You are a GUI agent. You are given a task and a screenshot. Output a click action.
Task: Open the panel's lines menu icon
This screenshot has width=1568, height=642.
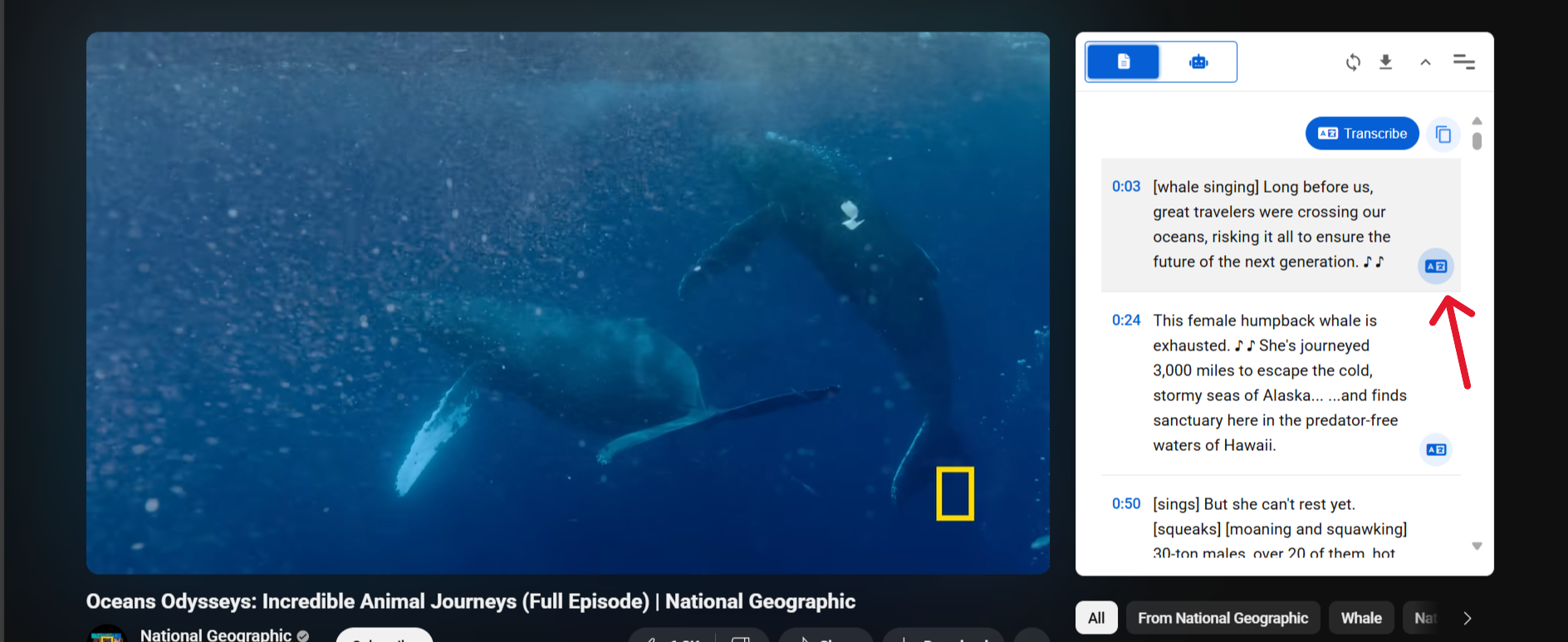point(1463,62)
